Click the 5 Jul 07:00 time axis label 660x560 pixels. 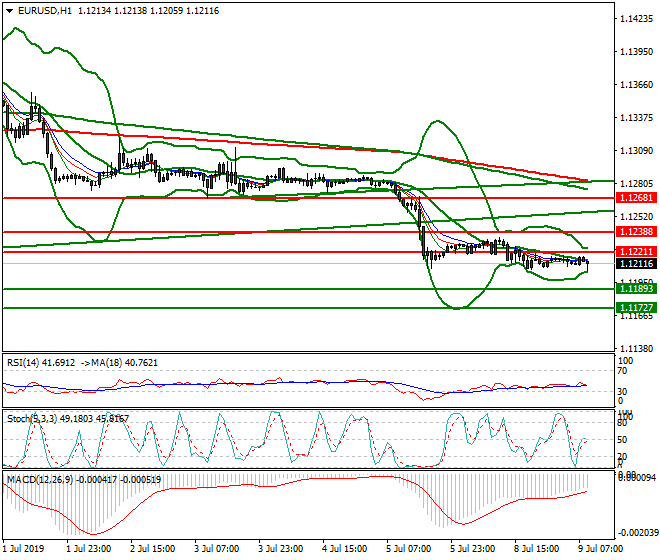coord(406,548)
